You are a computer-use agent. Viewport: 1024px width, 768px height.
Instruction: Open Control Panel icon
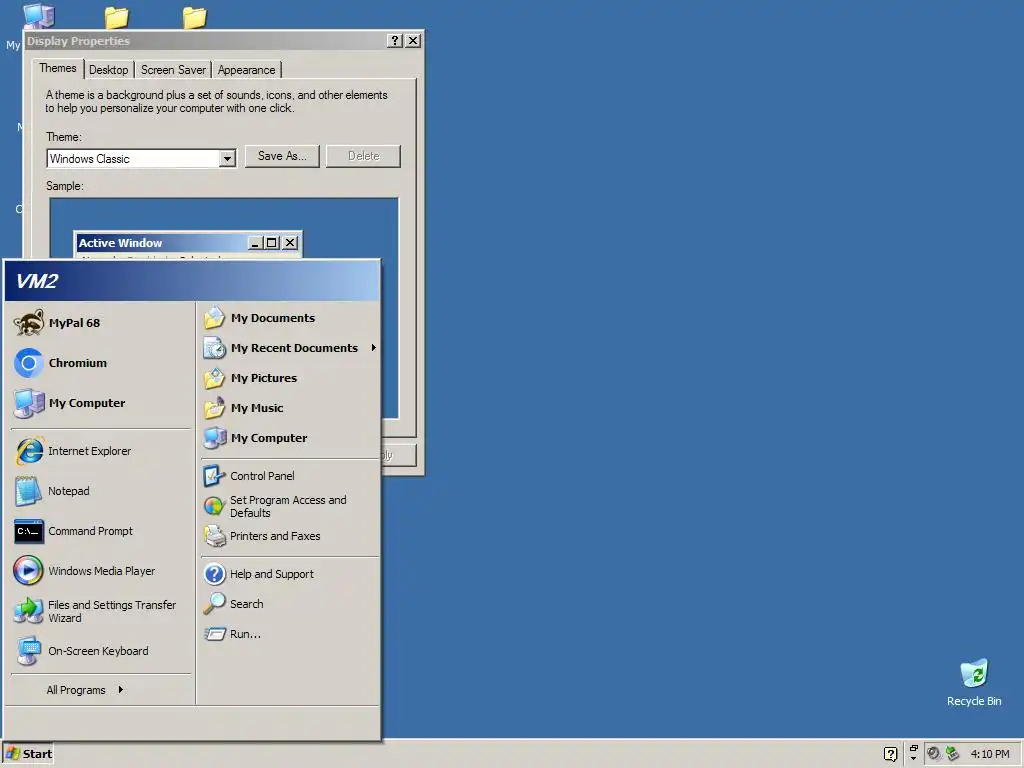pos(214,476)
